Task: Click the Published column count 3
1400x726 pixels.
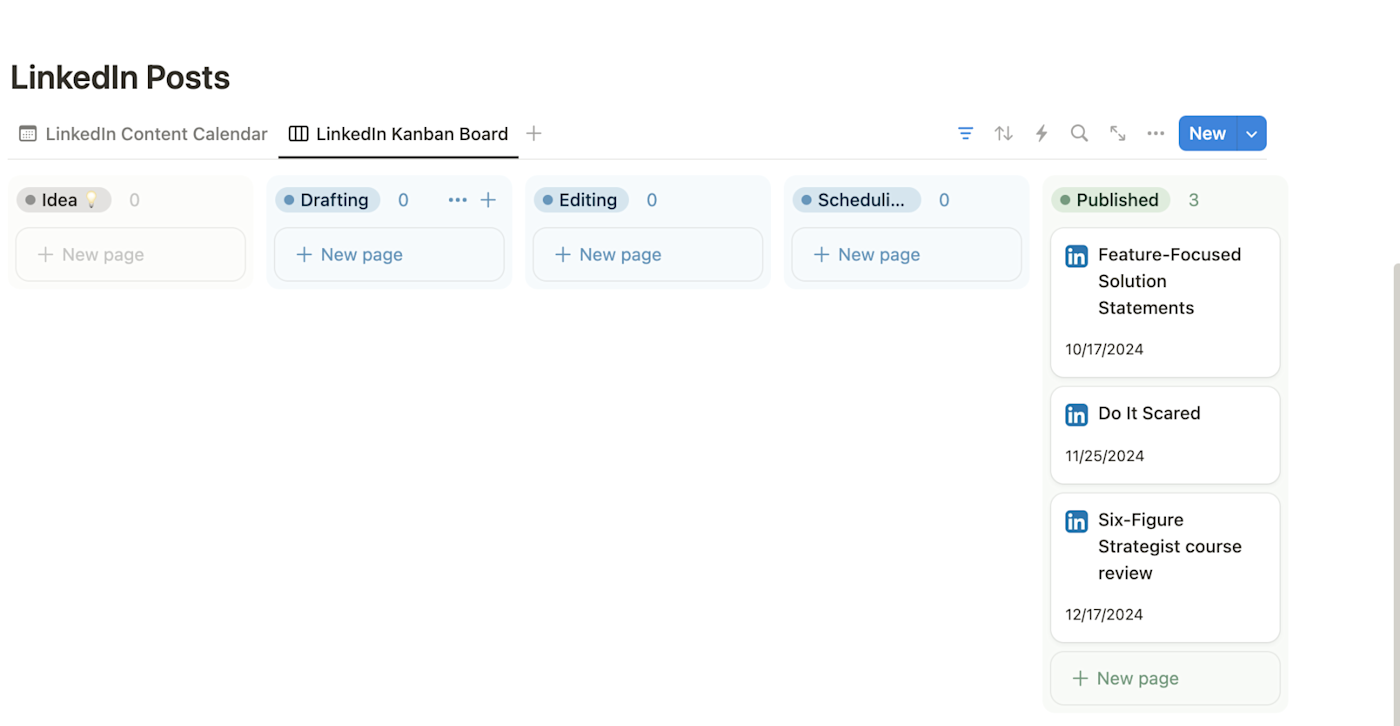Action: (1193, 200)
